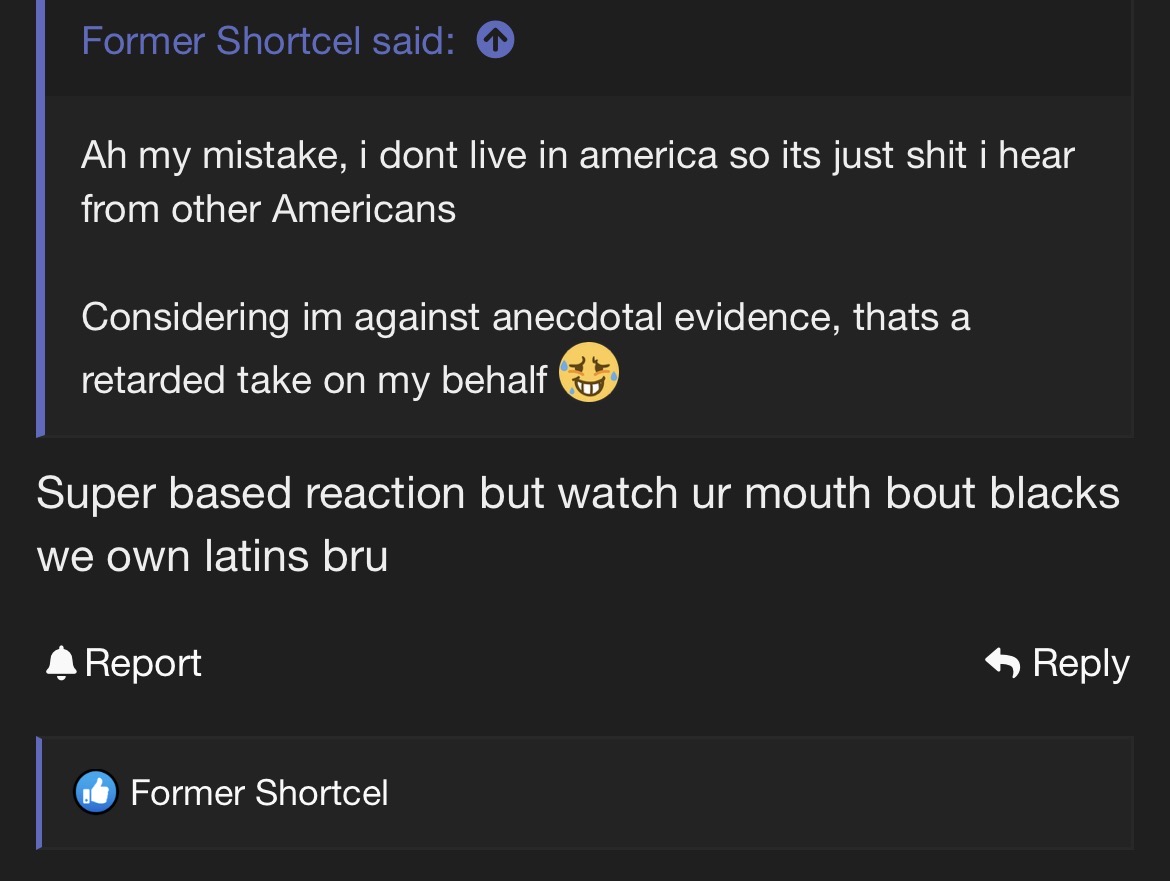Open the 'Former Shortcel said:' quote link
This screenshot has height=881, width=1170.
[x=268, y=41]
